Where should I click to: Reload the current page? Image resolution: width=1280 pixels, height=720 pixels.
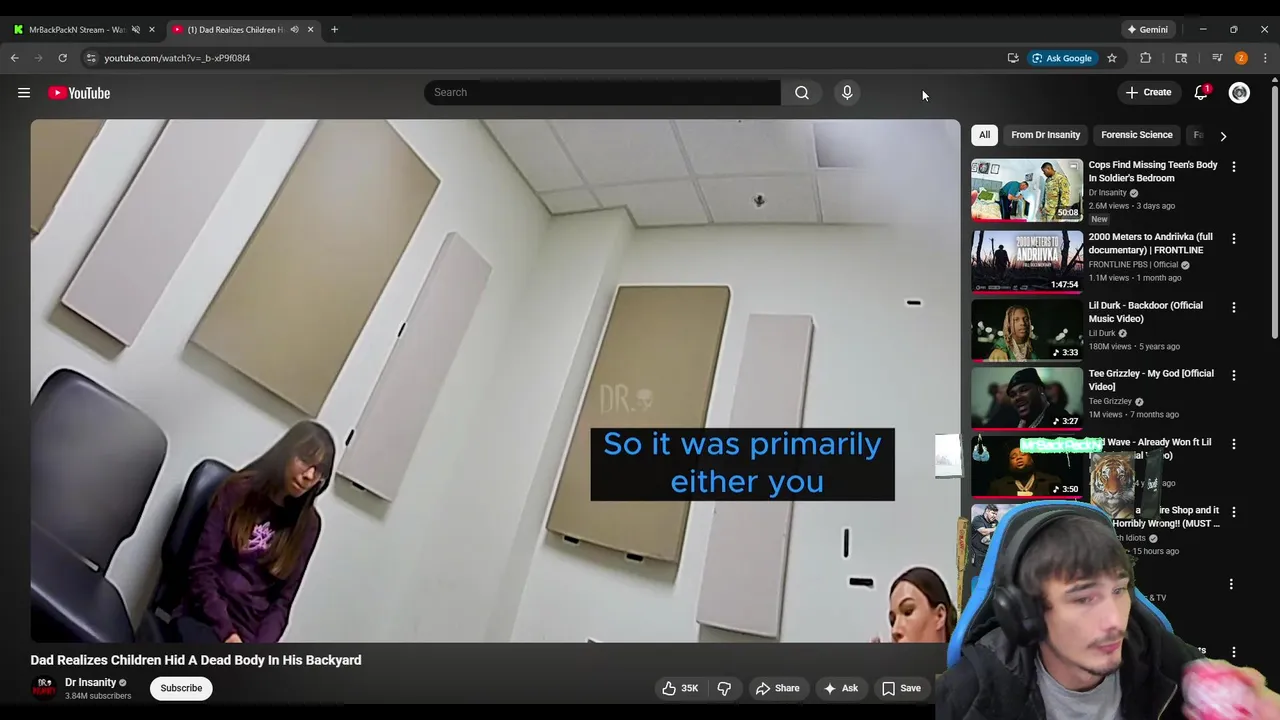point(62,58)
